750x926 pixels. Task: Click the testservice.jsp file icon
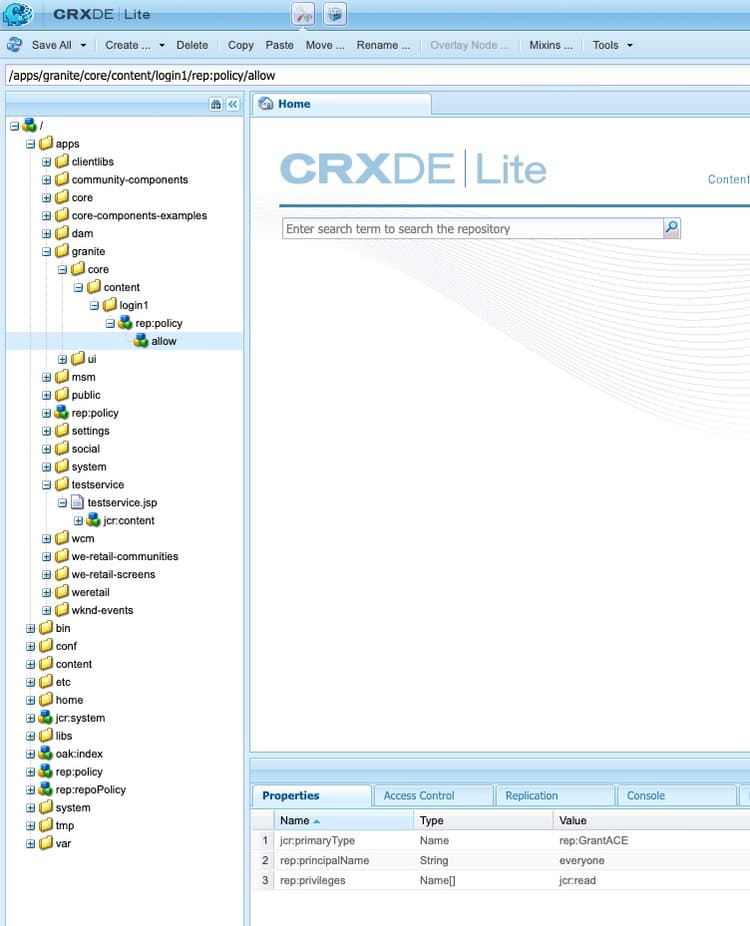[77, 503]
